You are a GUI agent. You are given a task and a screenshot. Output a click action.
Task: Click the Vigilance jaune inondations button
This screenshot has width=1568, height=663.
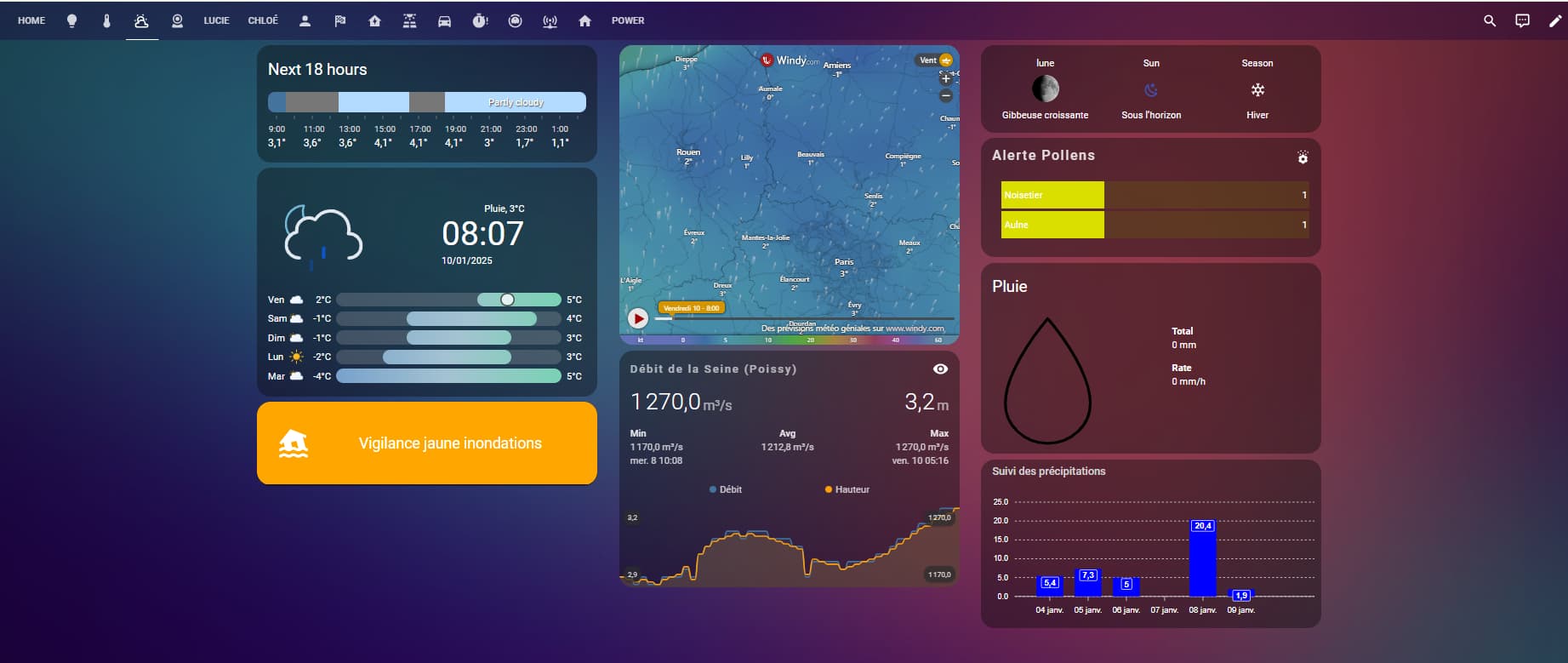427,443
